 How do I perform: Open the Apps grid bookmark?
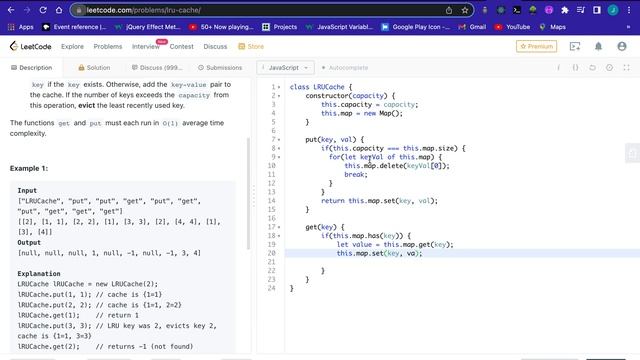tap(21, 27)
